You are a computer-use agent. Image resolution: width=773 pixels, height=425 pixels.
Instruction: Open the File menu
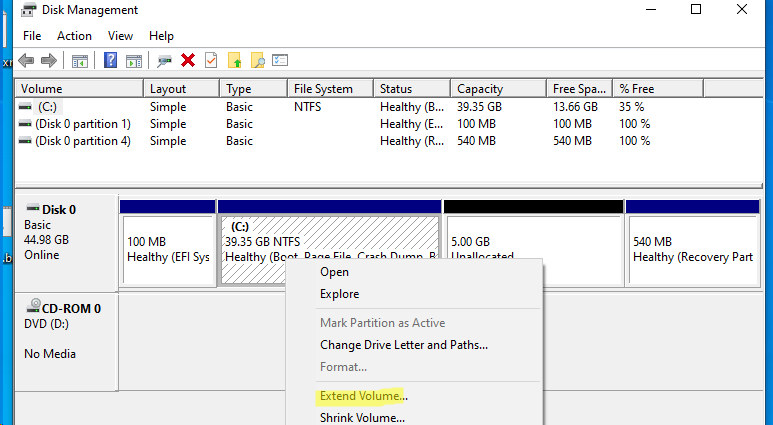pyautogui.click(x=32, y=36)
